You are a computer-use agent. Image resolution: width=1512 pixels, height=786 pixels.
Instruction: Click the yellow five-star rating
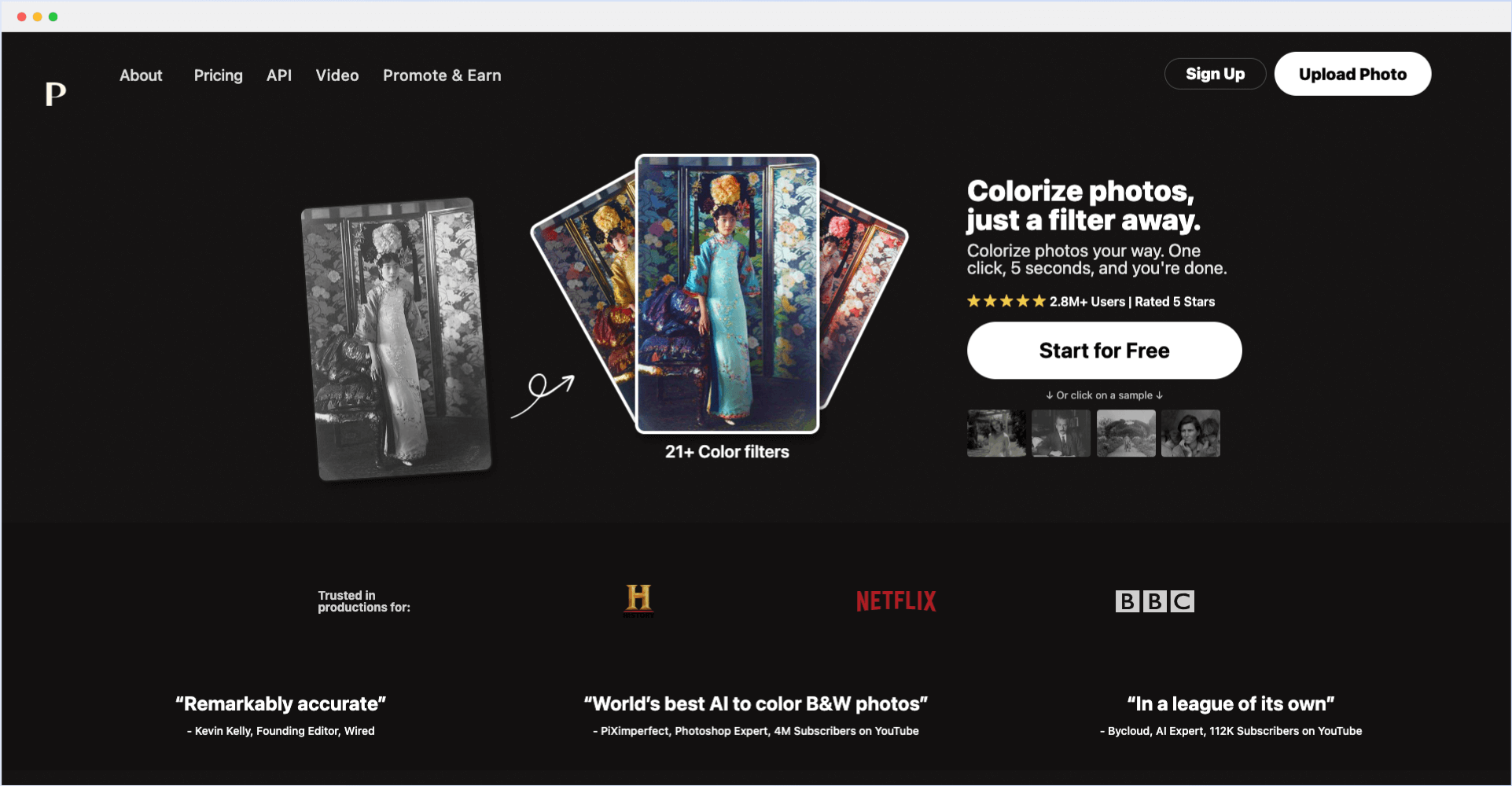point(1006,301)
